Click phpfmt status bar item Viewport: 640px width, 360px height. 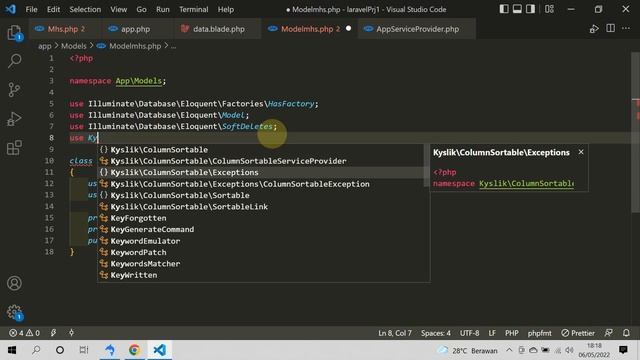539,333
